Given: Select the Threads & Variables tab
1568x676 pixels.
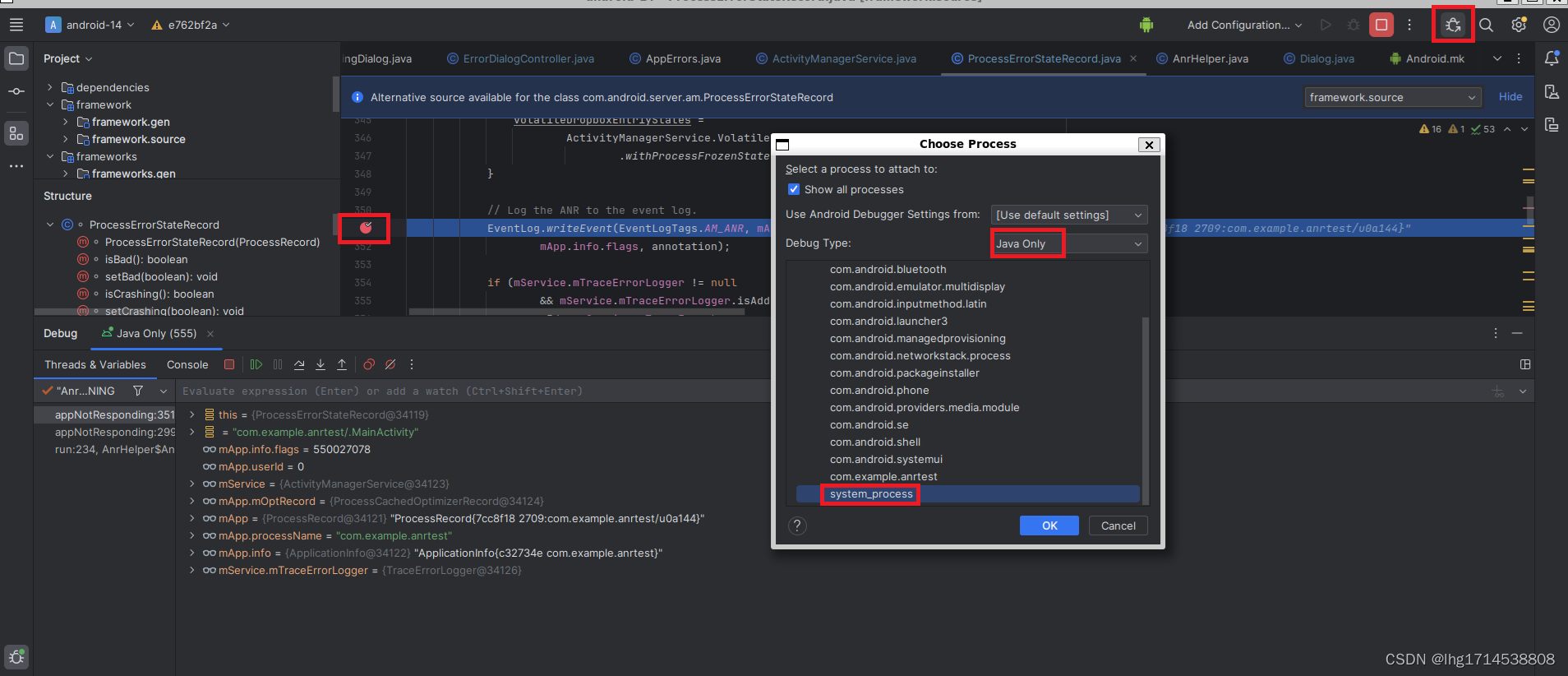Looking at the screenshot, I should [x=95, y=364].
